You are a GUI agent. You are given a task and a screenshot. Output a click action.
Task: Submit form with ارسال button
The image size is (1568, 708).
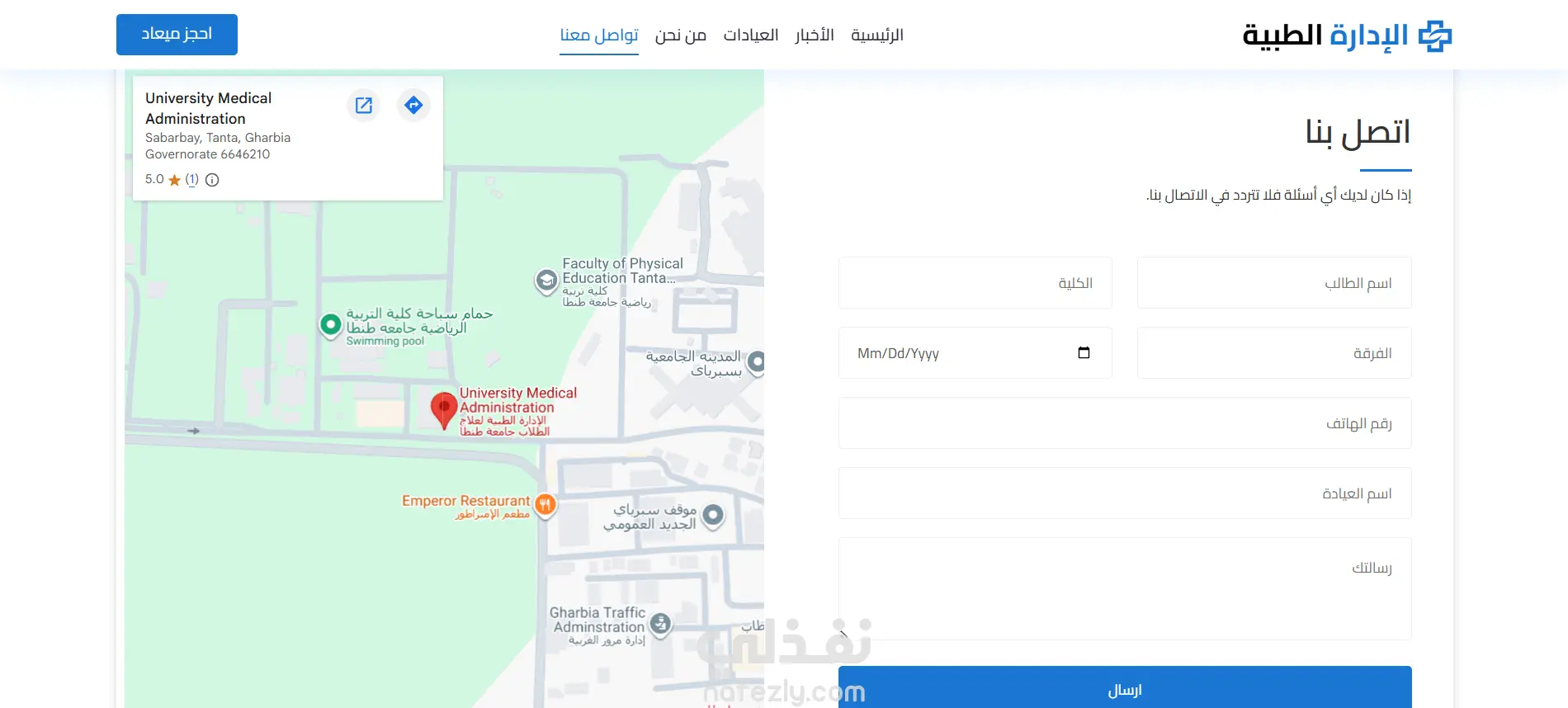(x=1125, y=687)
